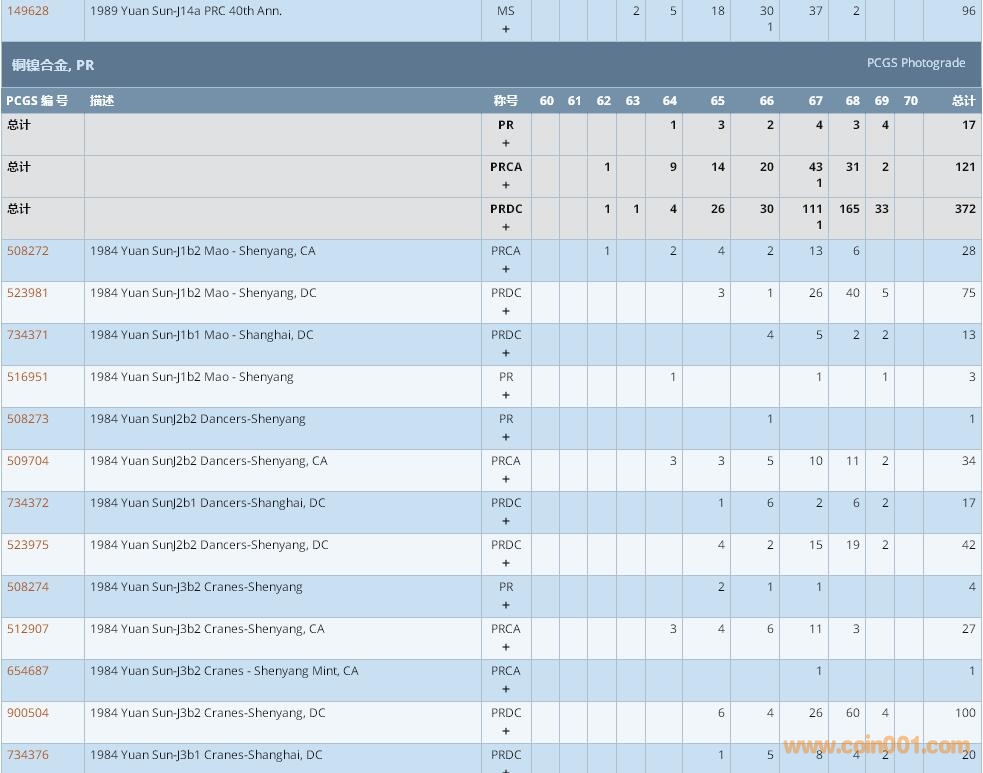Image resolution: width=983 pixels, height=773 pixels.
Task: Select coin number 654687 link
Action: (x=27, y=671)
